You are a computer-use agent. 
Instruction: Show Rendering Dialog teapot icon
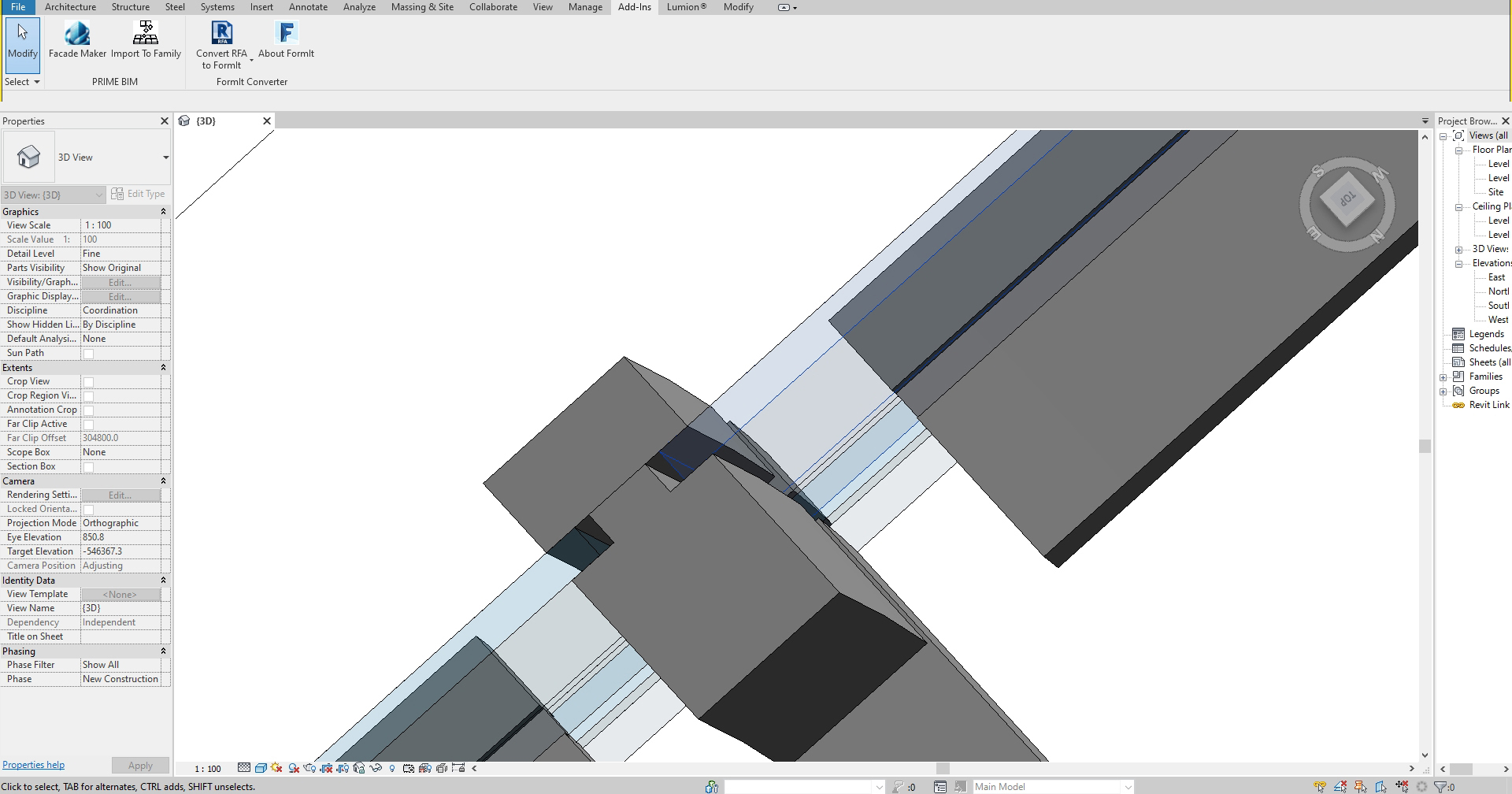pos(309,768)
